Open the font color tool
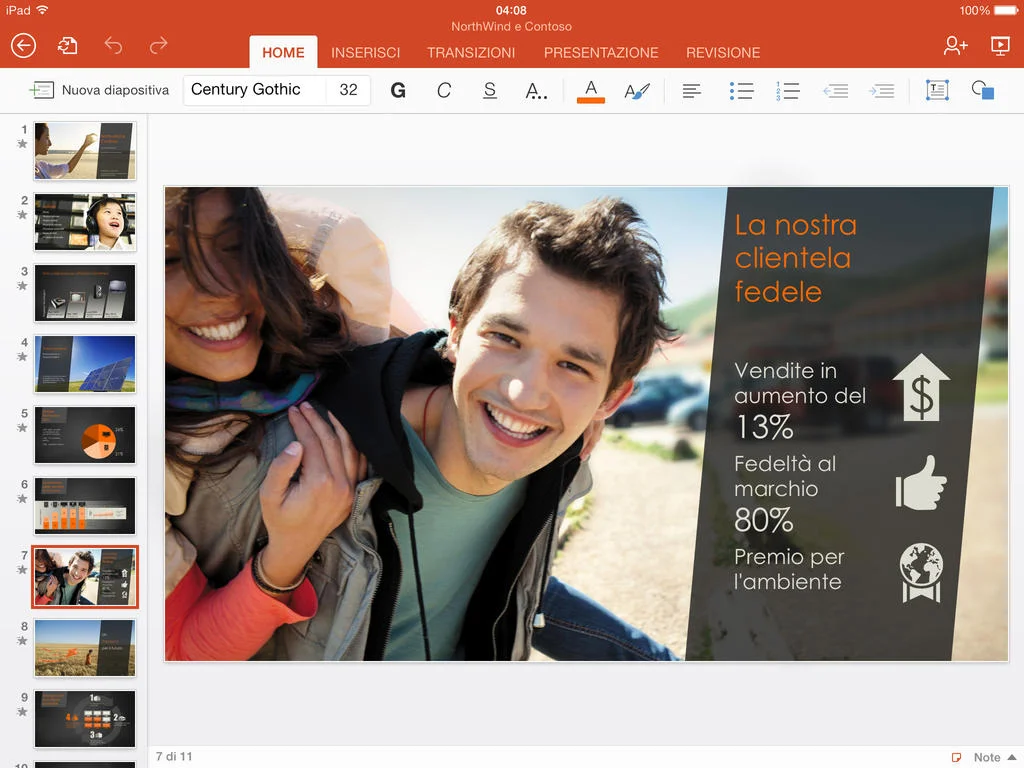The width and height of the screenshot is (1024, 768). point(589,90)
